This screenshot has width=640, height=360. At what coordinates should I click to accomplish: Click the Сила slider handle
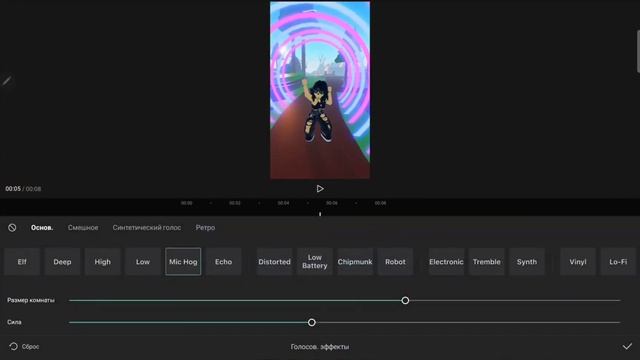tap(311, 322)
